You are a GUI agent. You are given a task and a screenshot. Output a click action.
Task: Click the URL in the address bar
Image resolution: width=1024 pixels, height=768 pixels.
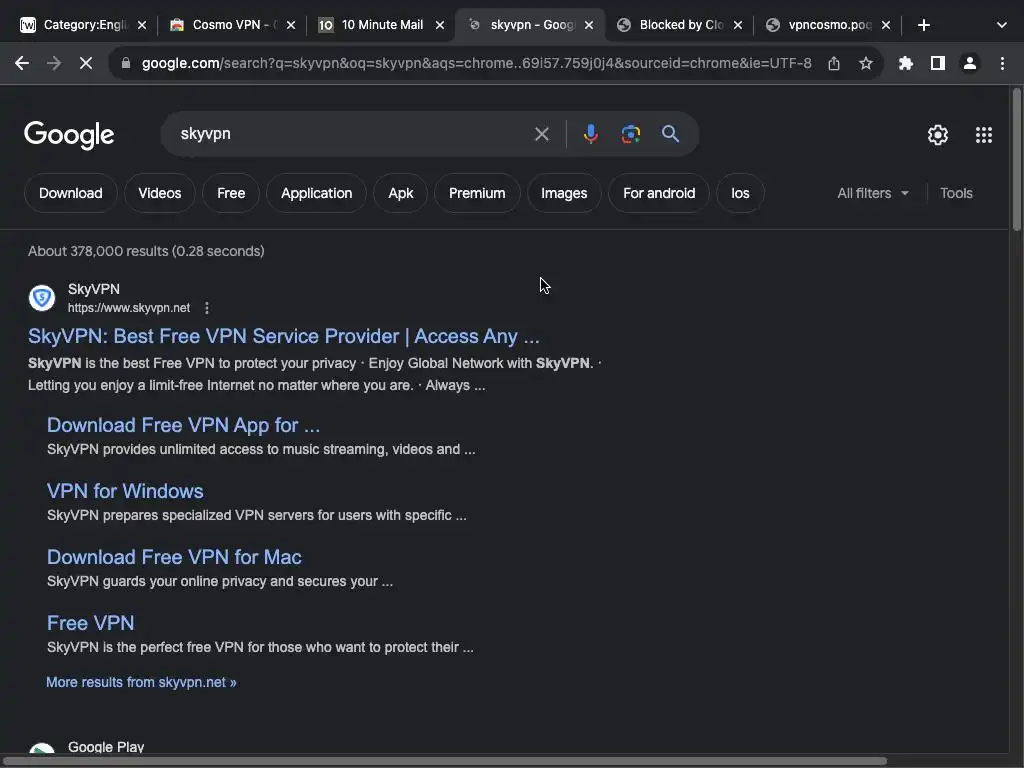[x=476, y=63]
